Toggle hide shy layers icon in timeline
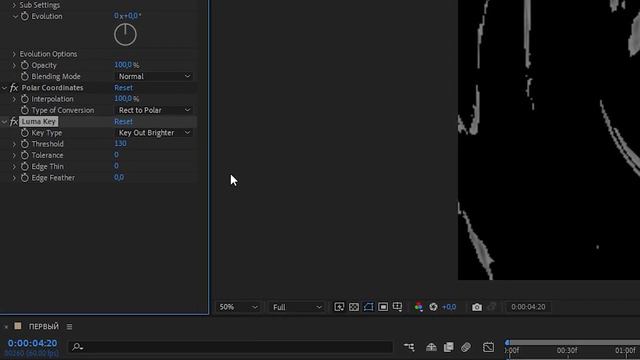 [x=431, y=347]
